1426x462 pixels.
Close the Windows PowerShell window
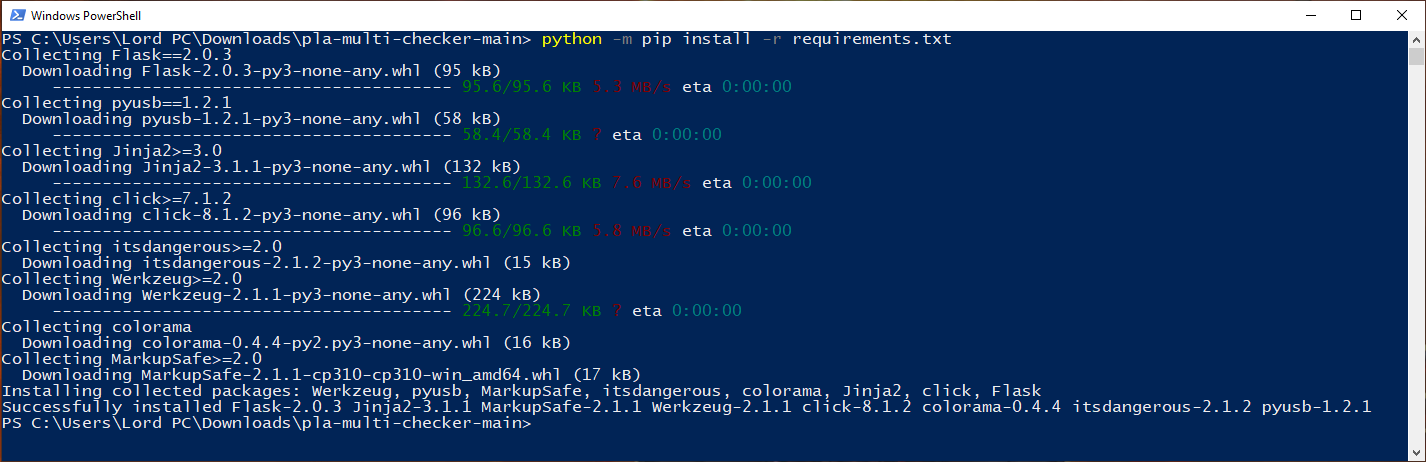pos(1402,15)
